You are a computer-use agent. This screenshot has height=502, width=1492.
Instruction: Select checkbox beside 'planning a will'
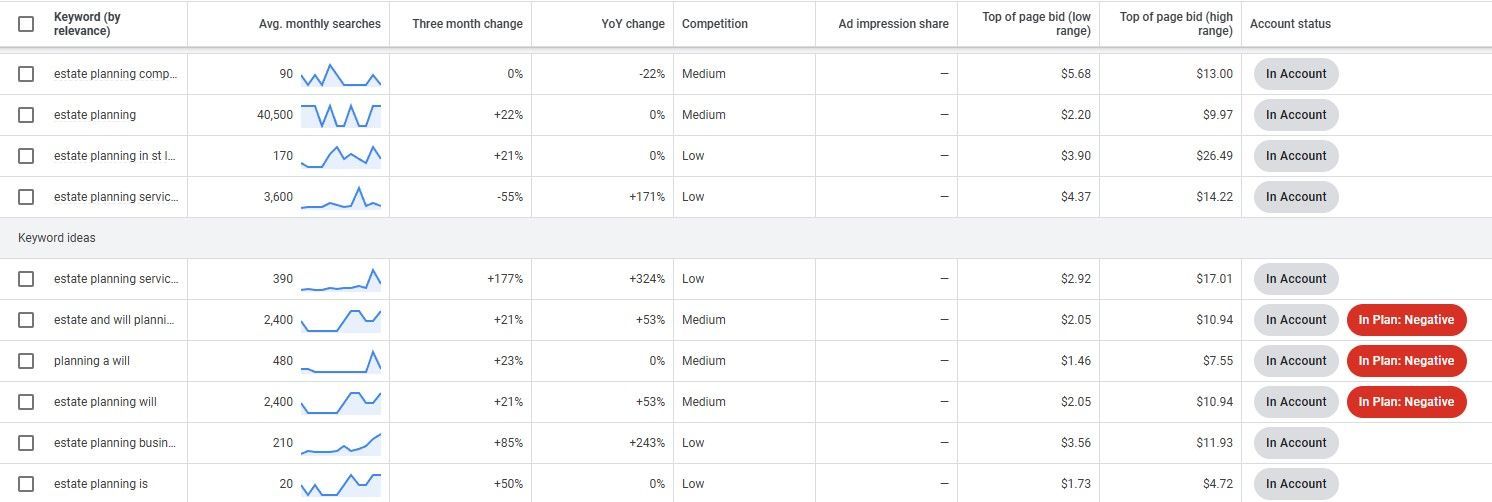26,361
